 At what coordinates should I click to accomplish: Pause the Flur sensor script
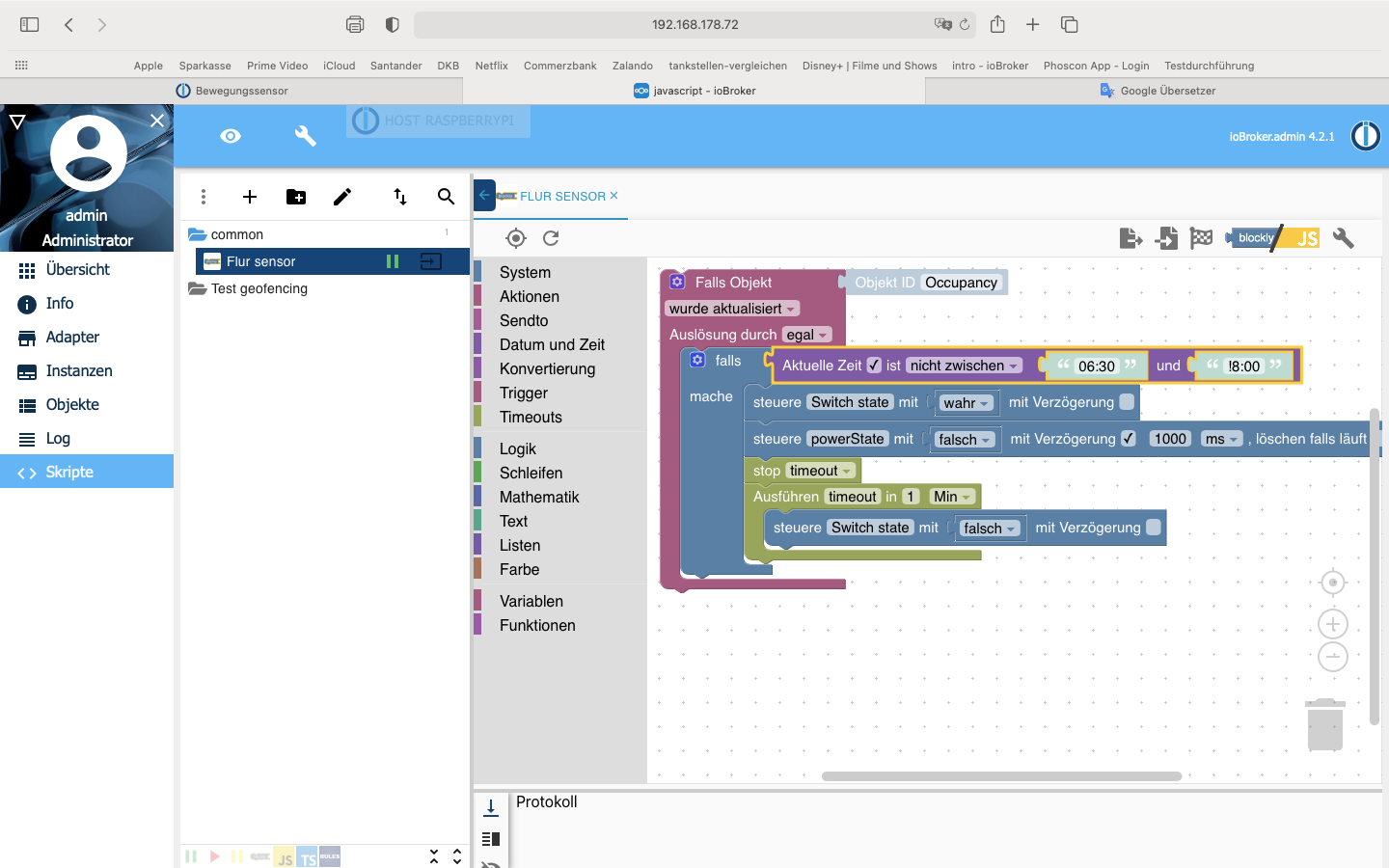click(x=393, y=261)
